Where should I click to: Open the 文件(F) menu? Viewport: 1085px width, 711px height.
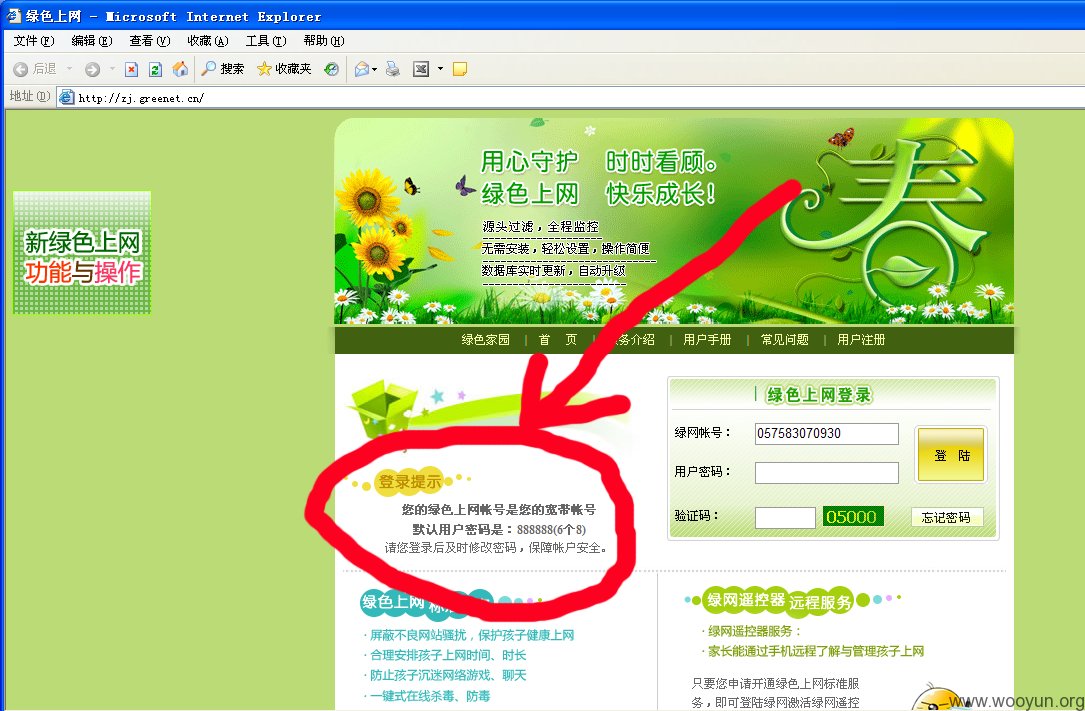34,41
